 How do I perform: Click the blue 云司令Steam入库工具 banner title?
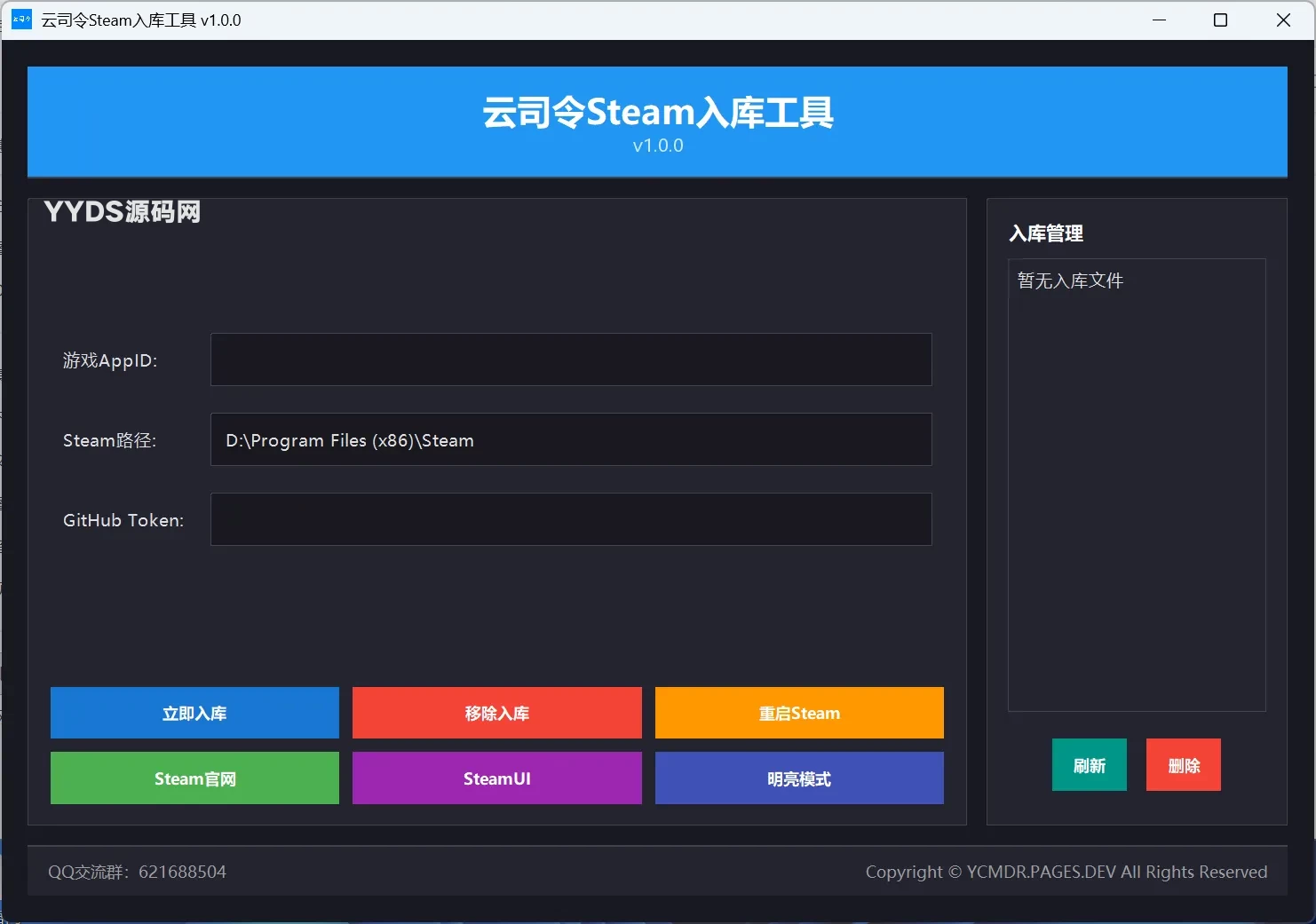(657, 112)
